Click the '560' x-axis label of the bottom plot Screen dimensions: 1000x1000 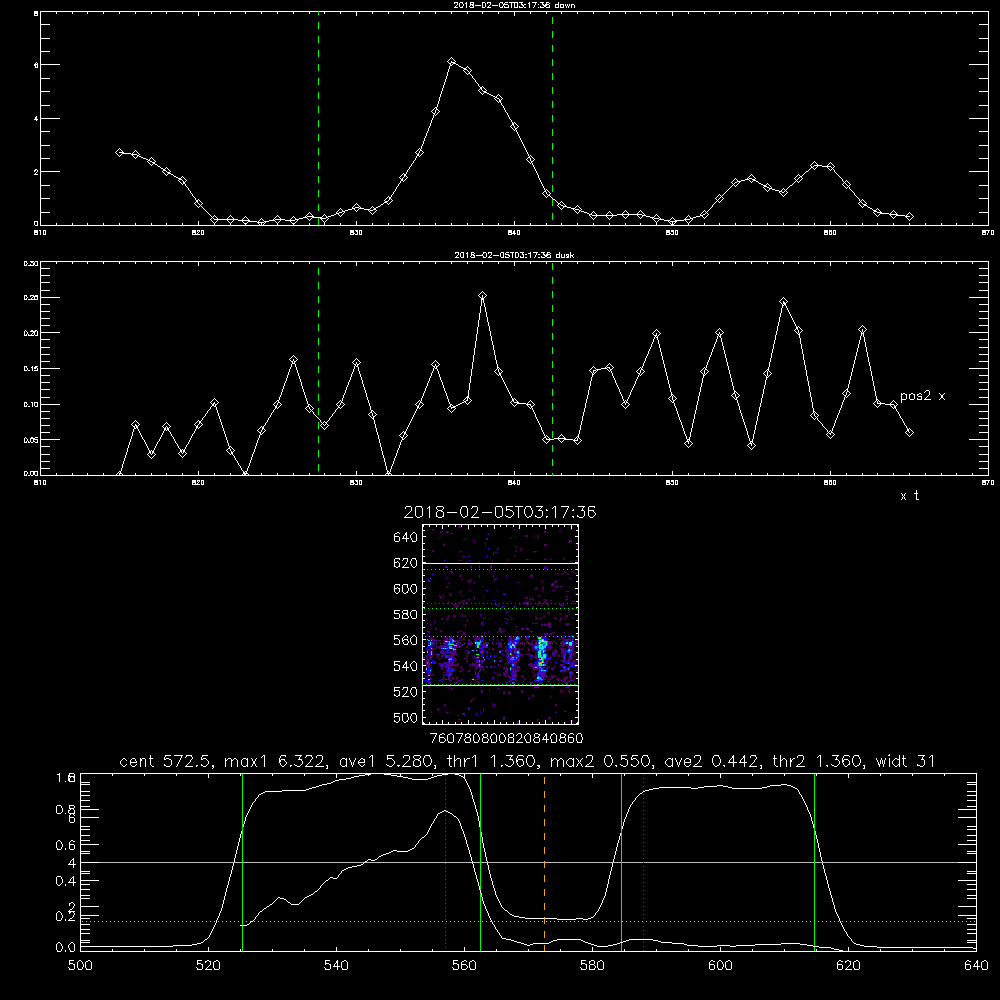(x=464, y=965)
